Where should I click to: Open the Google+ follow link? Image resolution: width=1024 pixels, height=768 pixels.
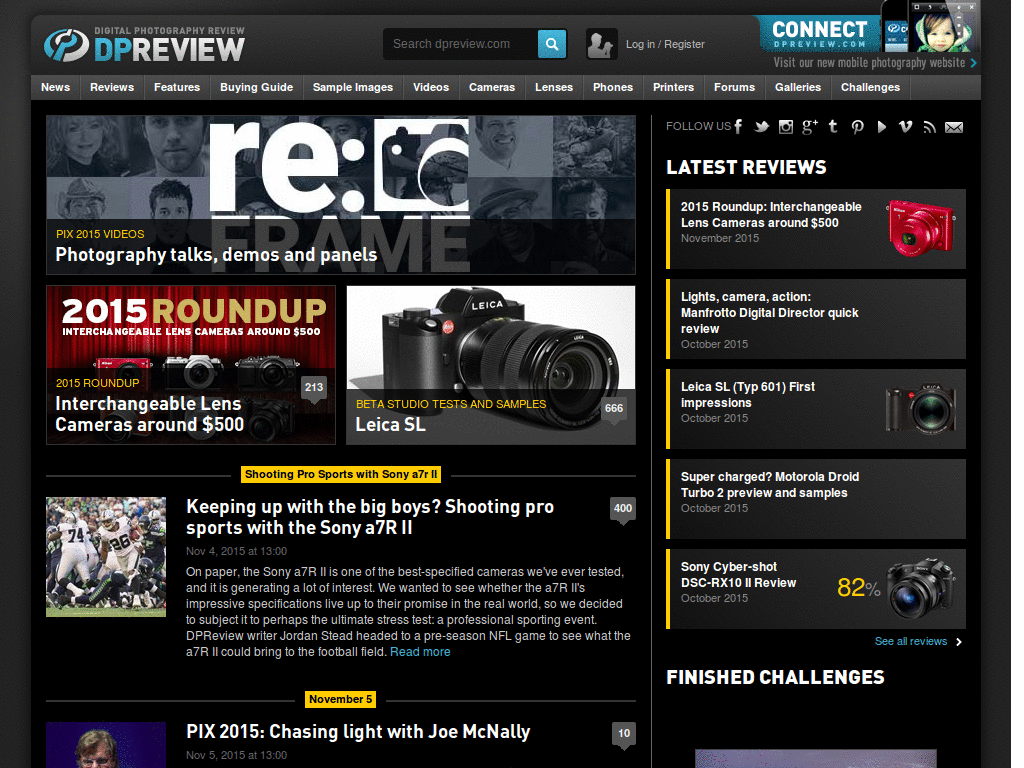809,126
